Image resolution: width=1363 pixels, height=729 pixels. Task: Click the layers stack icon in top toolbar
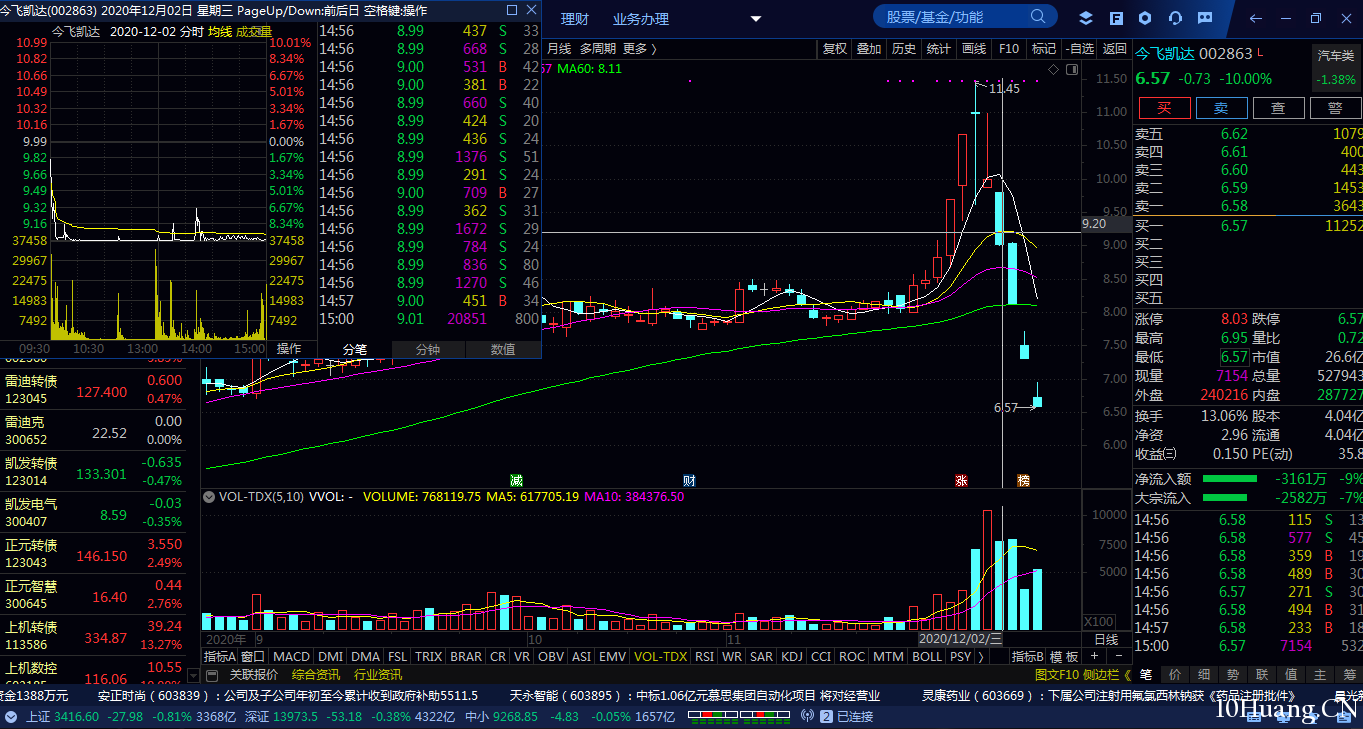click(x=1086, y=18)
